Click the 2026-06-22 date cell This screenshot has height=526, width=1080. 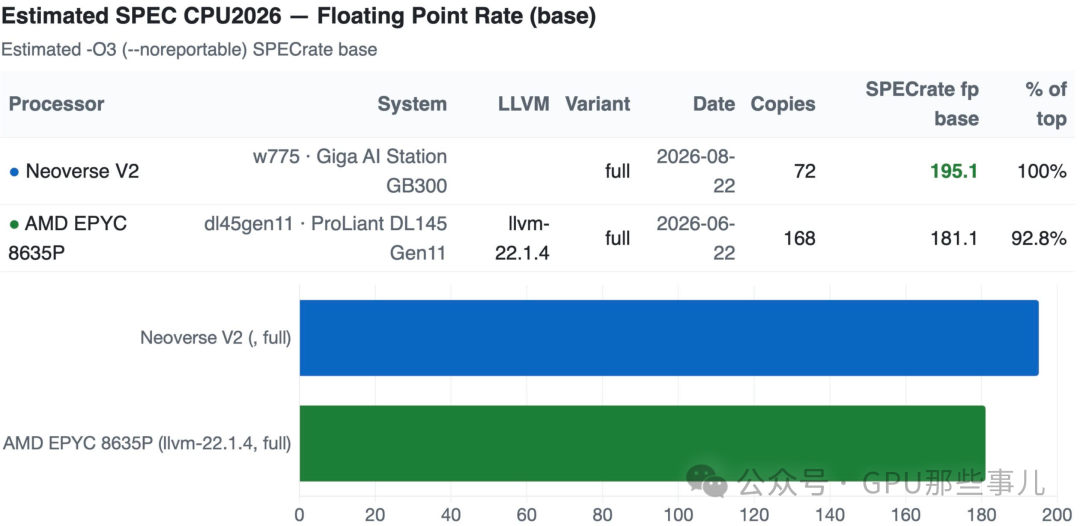(x=696, y=238)
